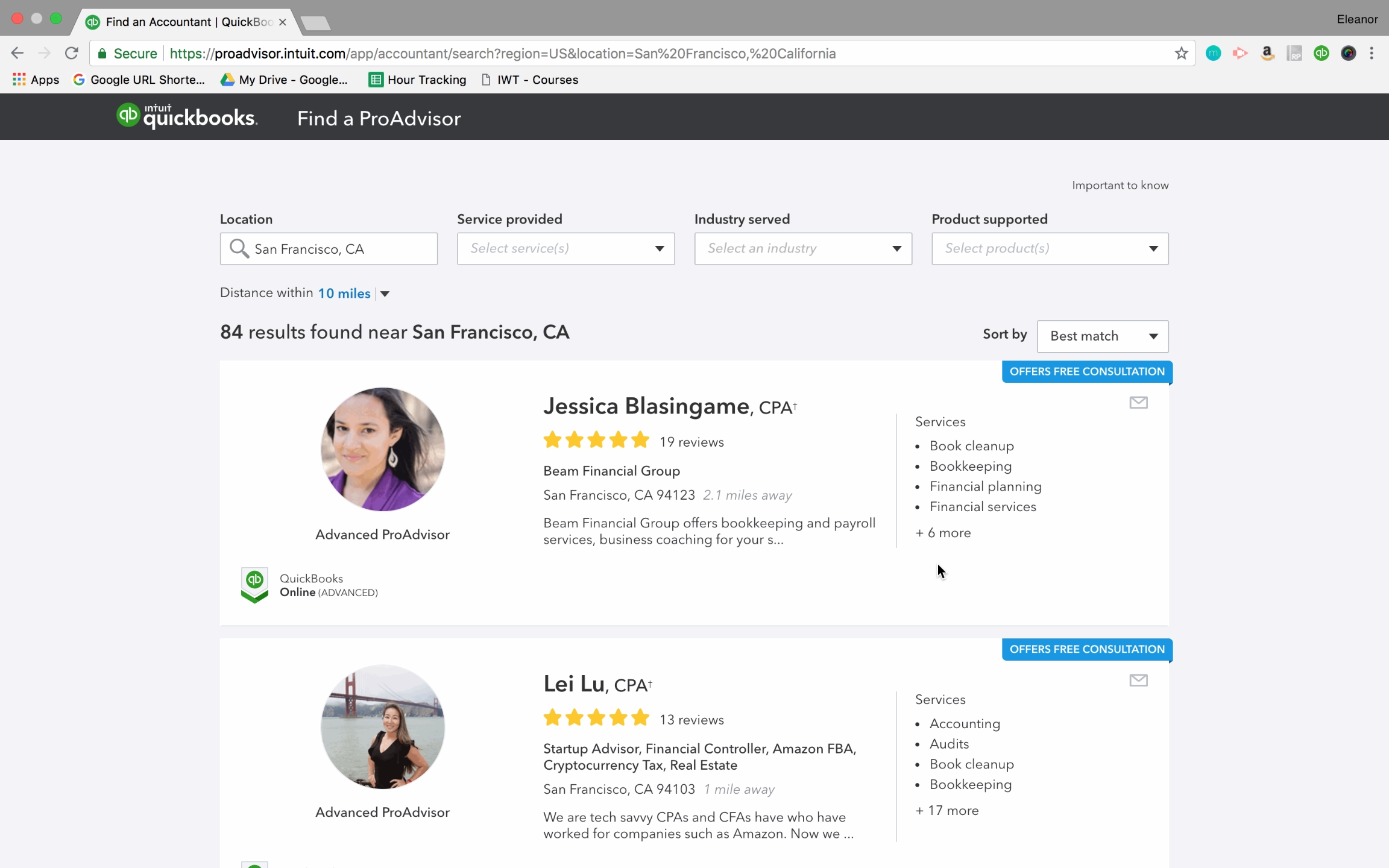Bookmark this page with the star icon
Screen dimensions: 1389x868
(1181, 53)
